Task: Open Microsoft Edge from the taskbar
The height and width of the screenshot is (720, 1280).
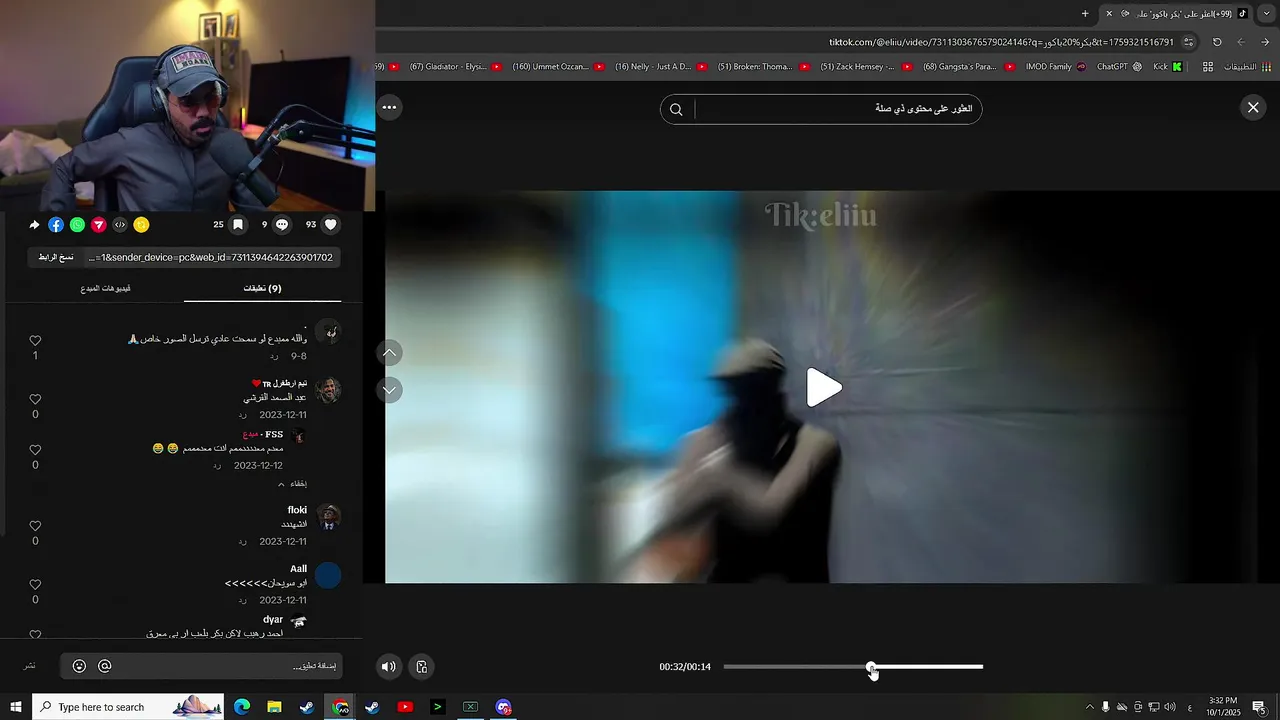Action: 242,707
